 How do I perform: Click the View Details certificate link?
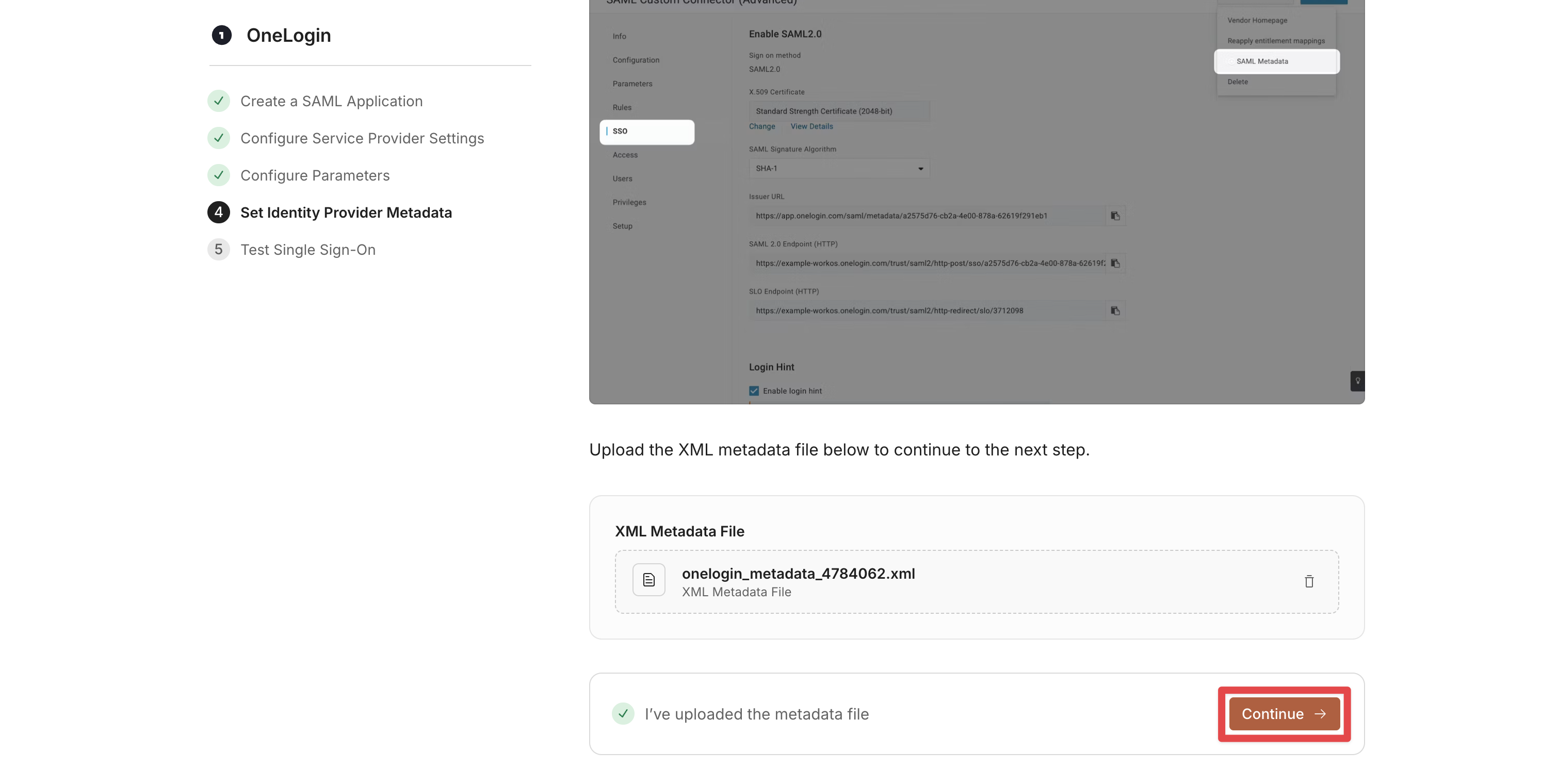811,126
